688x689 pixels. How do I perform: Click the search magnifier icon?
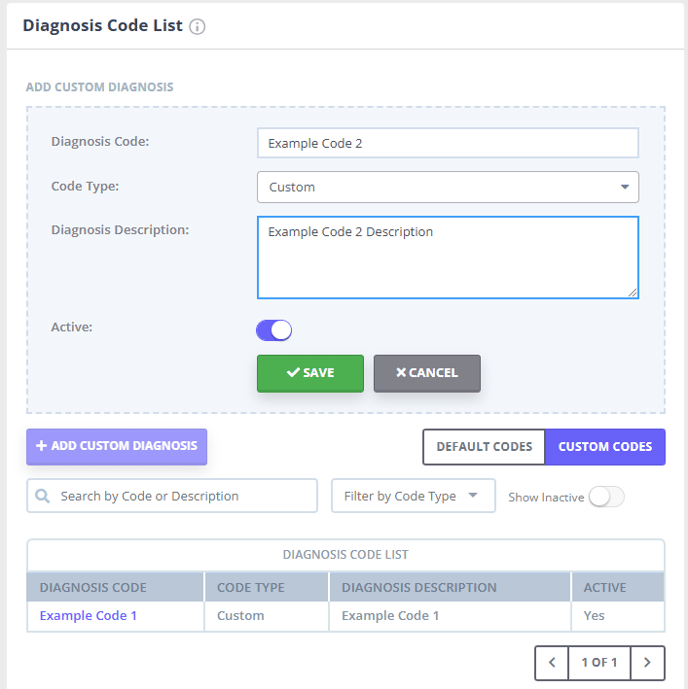[42, 496]
